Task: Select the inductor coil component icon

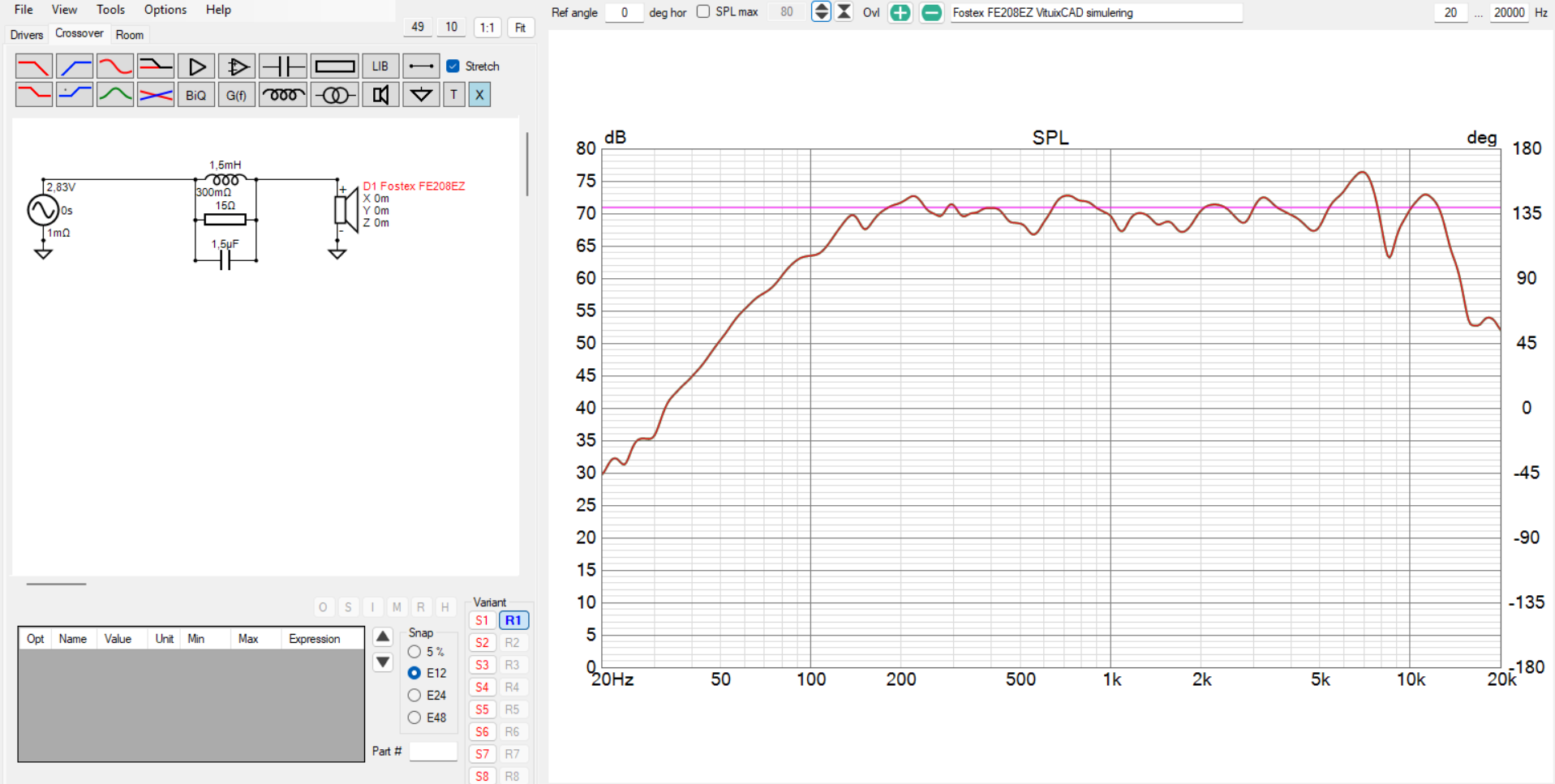Action: click(x=282, y=95)
